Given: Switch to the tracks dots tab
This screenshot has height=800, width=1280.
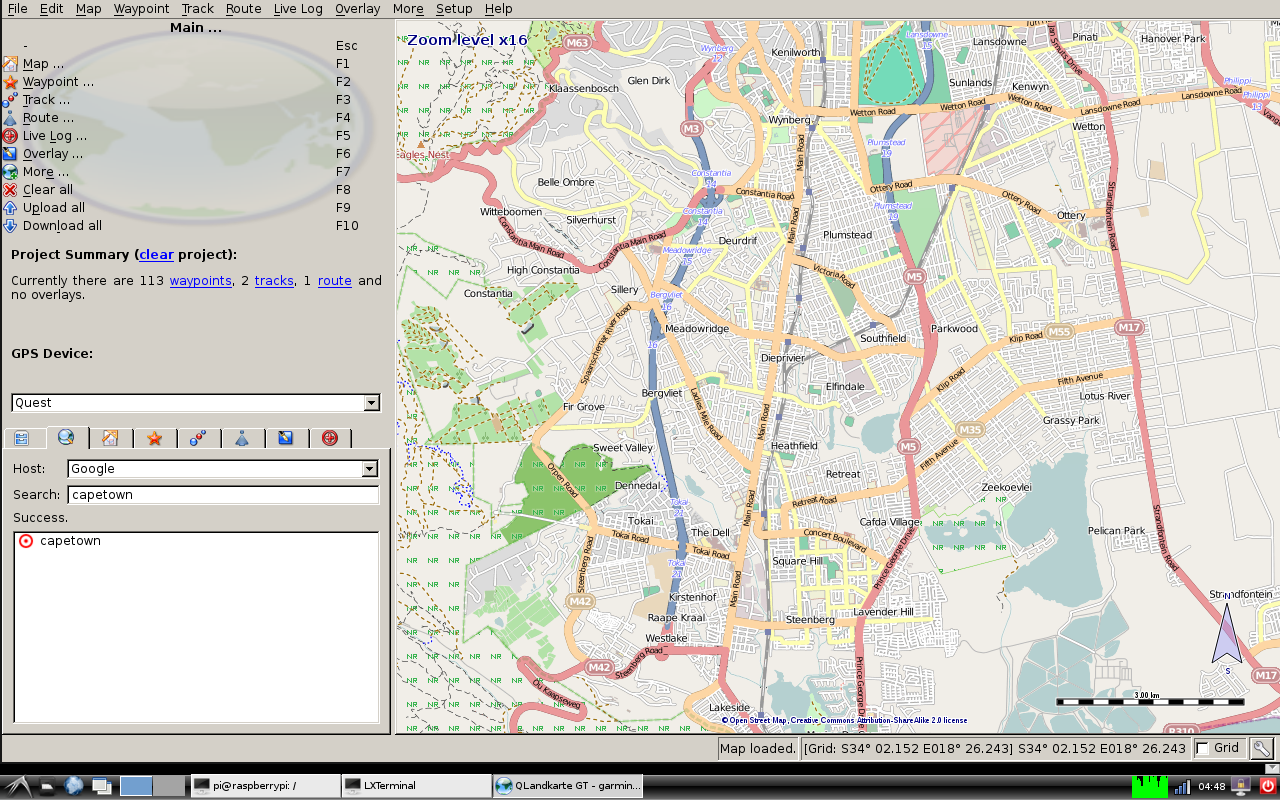Looking at the screenshot, I should click(198, 438).
